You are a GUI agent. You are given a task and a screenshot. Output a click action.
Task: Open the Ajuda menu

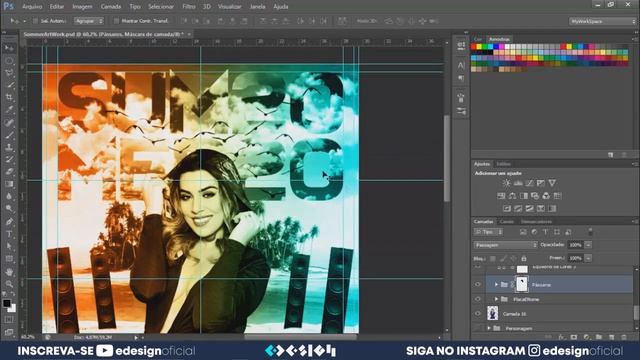(281, 7)
